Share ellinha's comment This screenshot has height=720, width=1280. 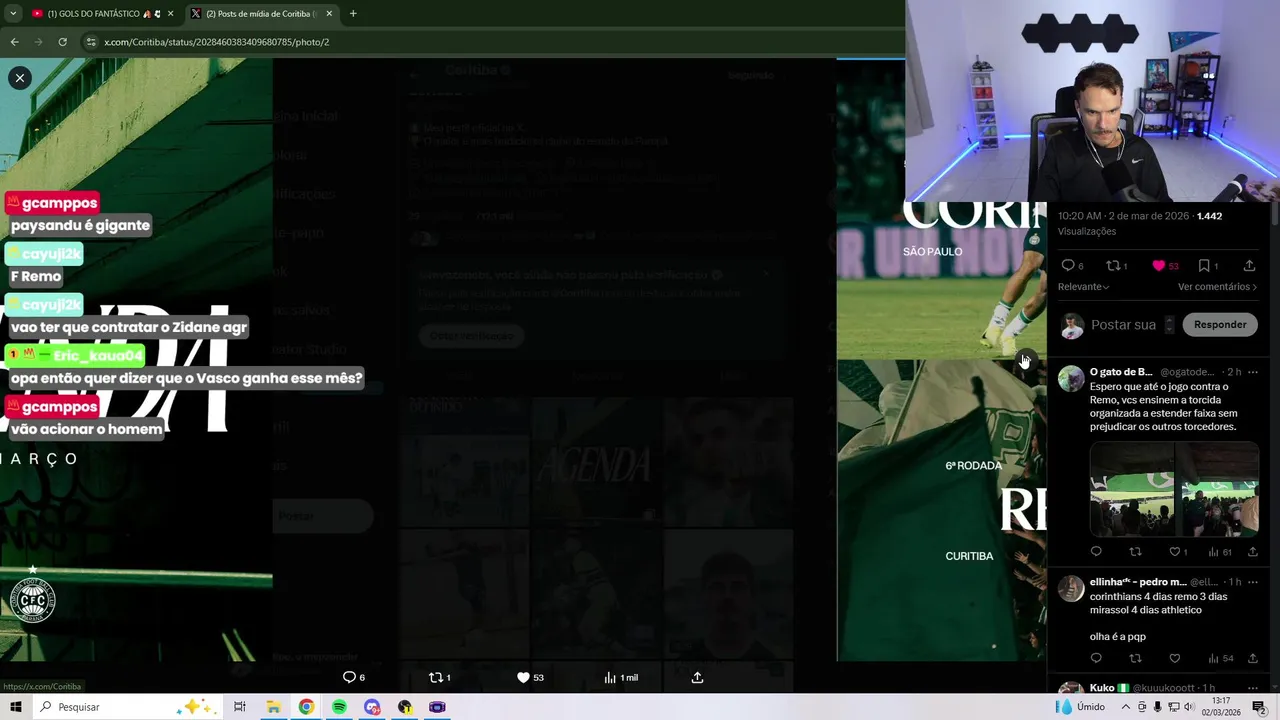tap(1252, 658)
